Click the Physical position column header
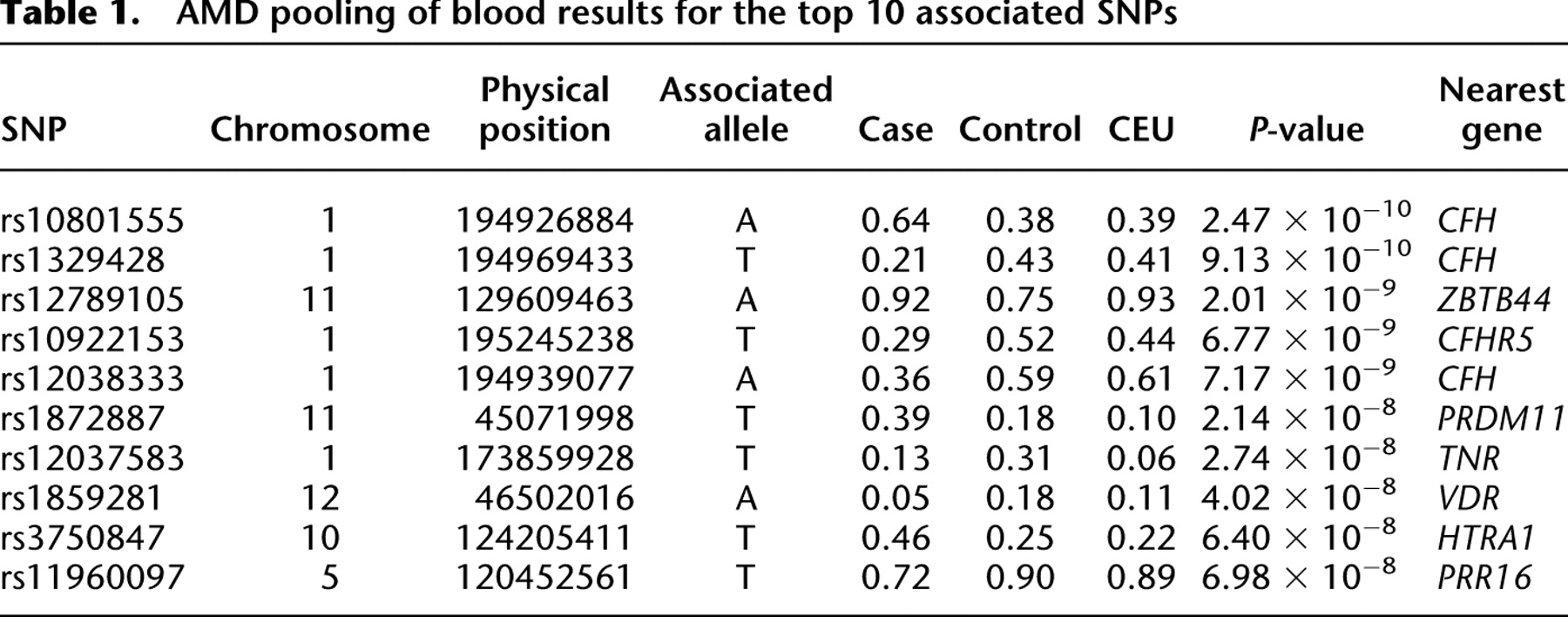1568x617 pixels. [x=544, y=110]
